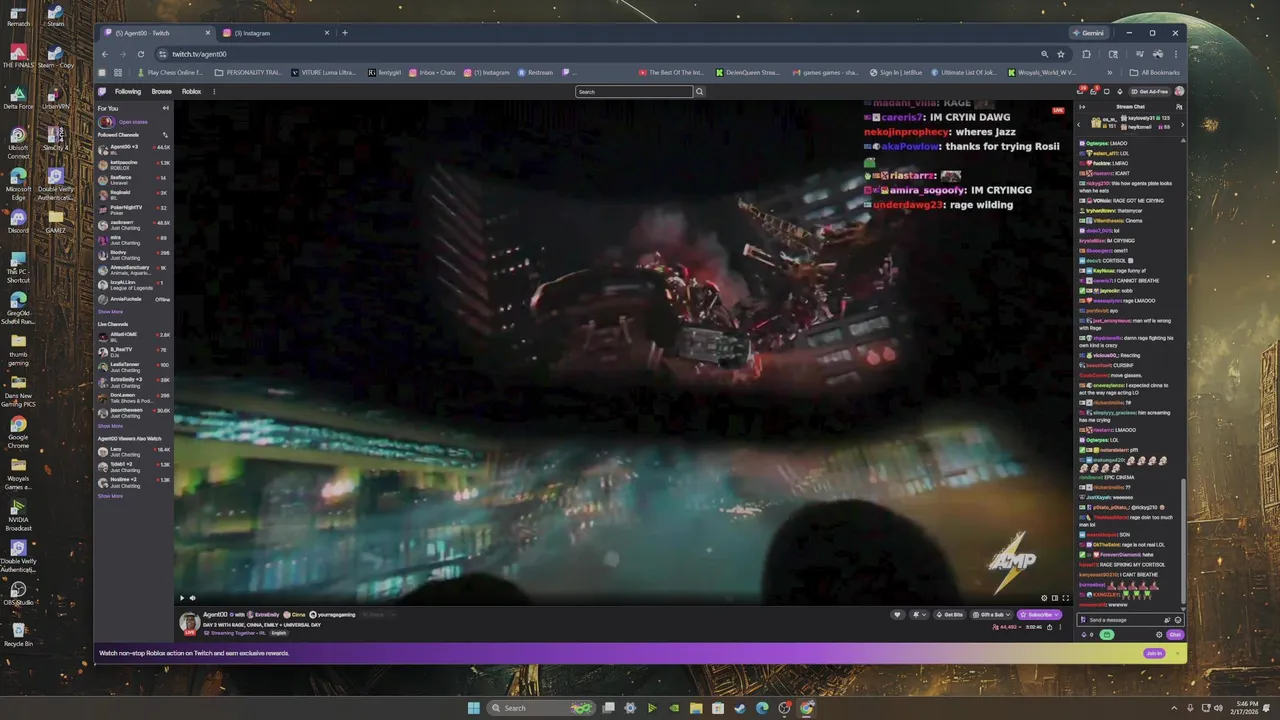Toggle fullscreen on the video player

[x=1065, y=598]
